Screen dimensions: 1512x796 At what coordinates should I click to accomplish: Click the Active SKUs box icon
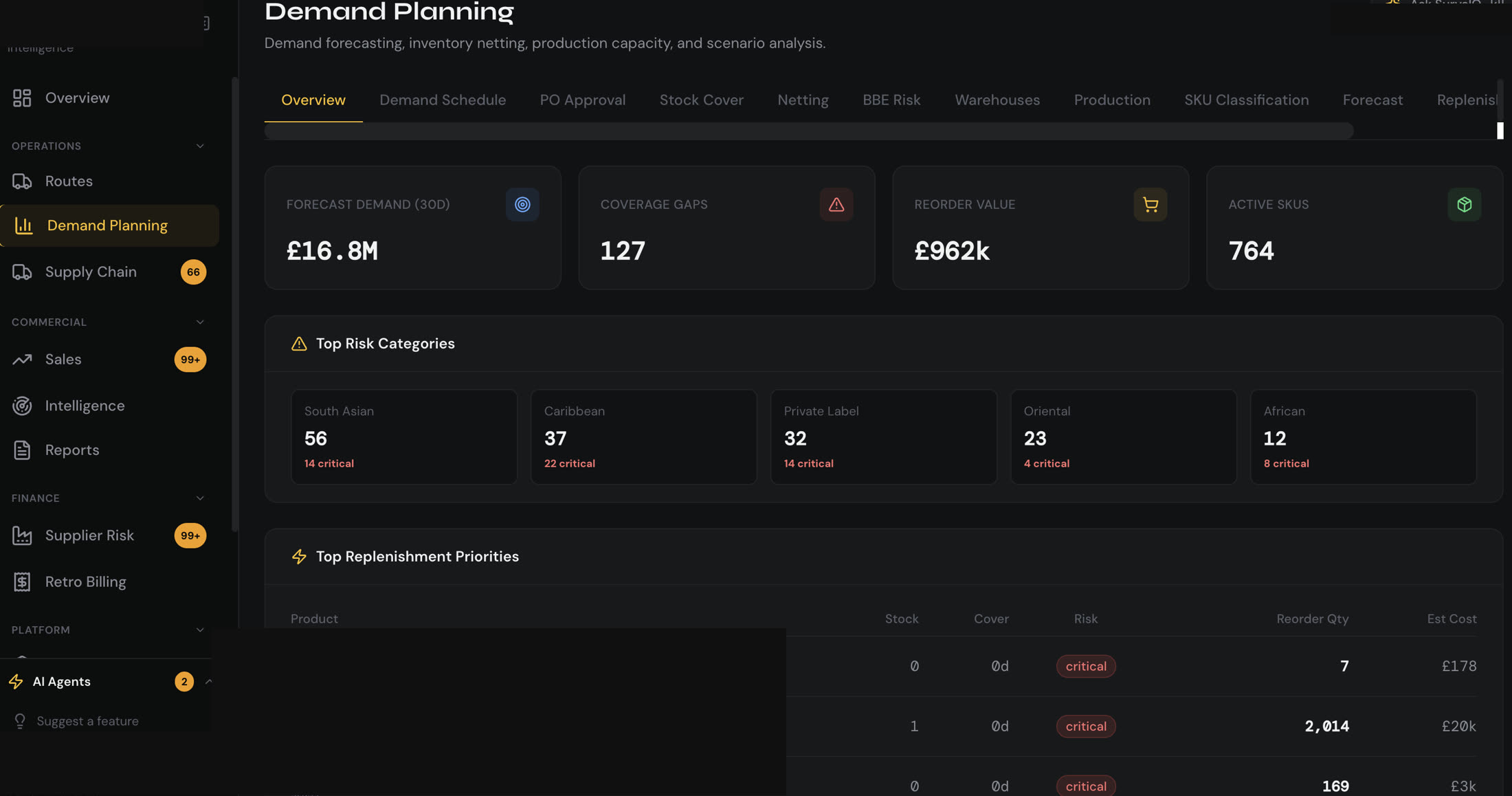[1465, 205]
